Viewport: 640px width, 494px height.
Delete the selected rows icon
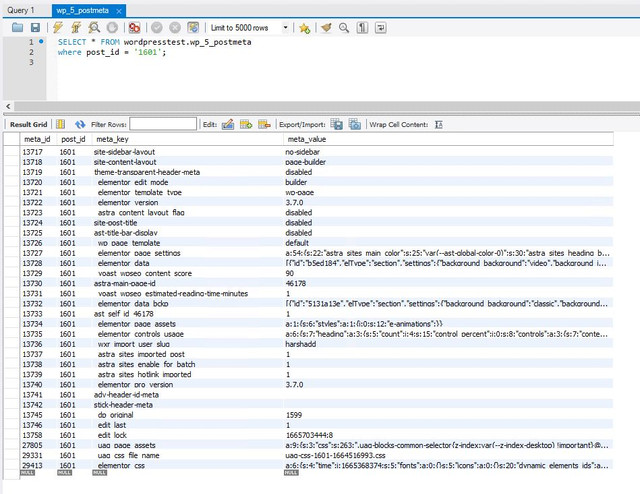264,124
